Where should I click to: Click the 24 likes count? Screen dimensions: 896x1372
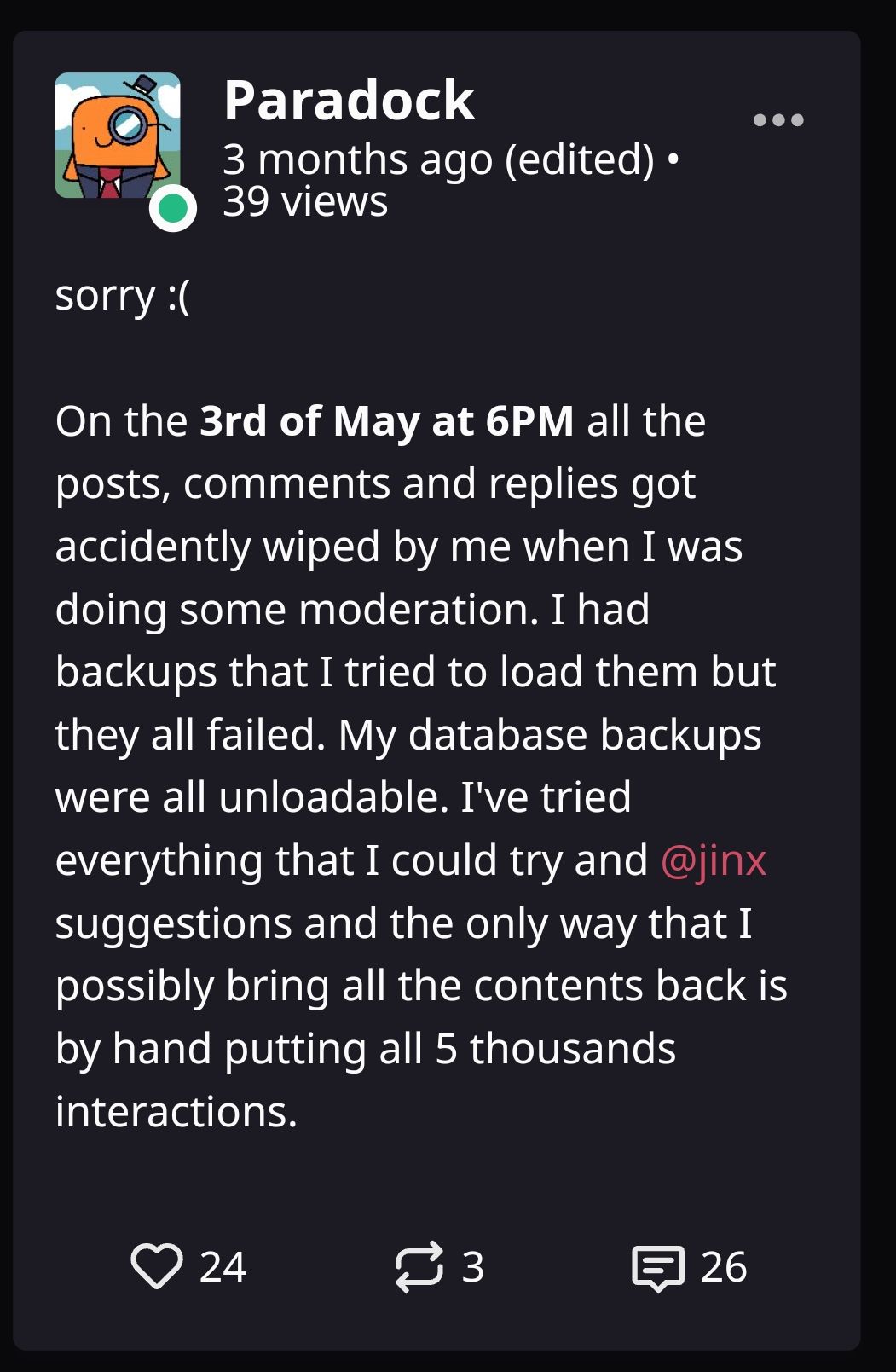[223, 1266]
